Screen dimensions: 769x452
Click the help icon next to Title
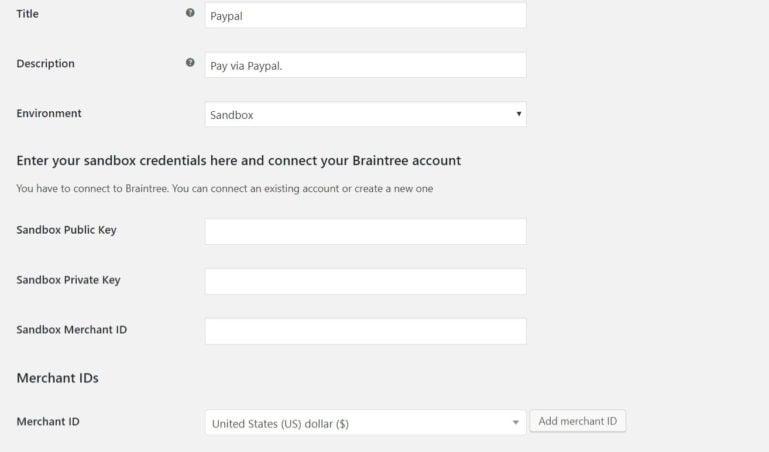point(190,13)
